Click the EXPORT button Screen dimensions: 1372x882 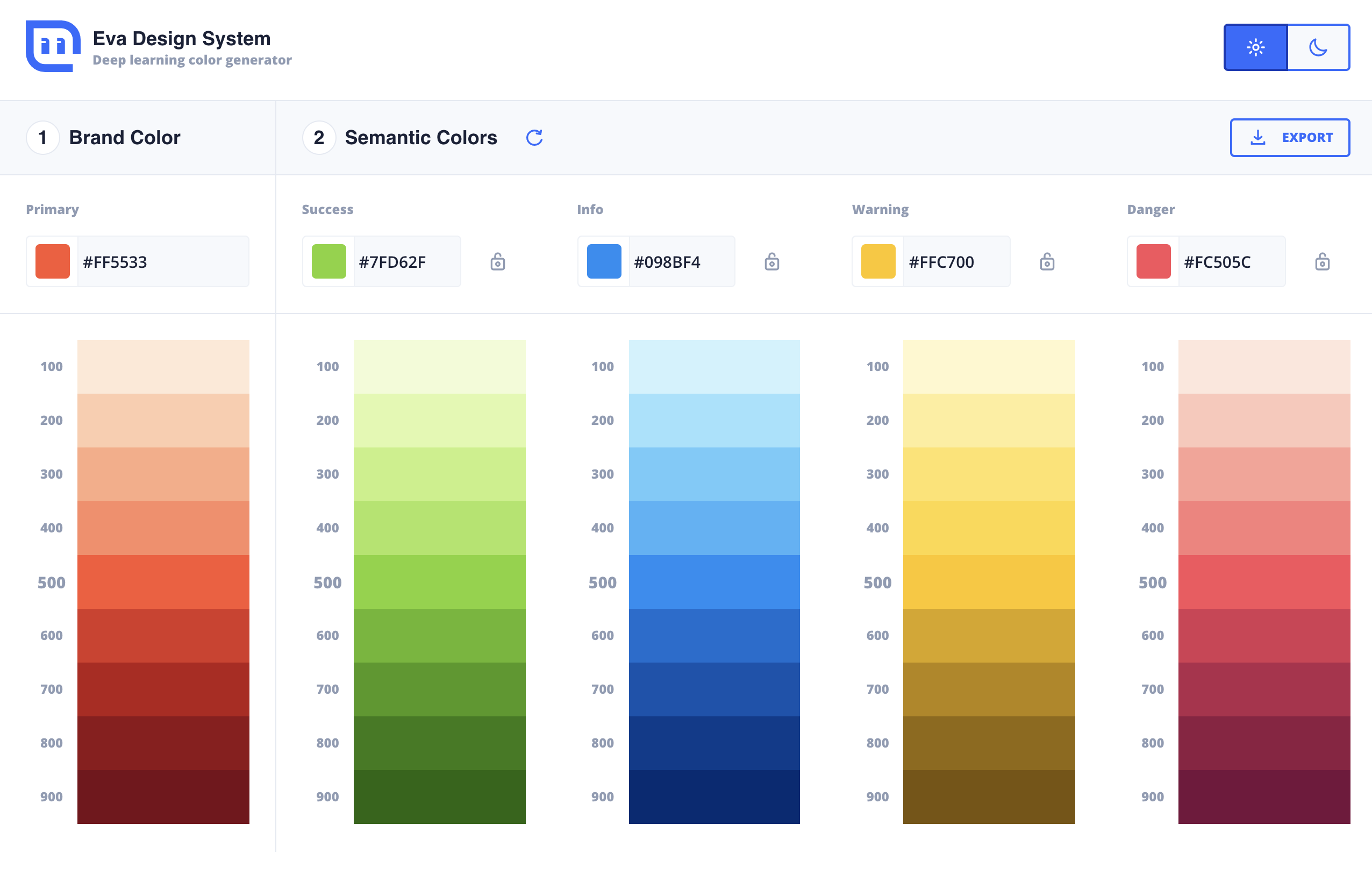tap(1293, 138)
